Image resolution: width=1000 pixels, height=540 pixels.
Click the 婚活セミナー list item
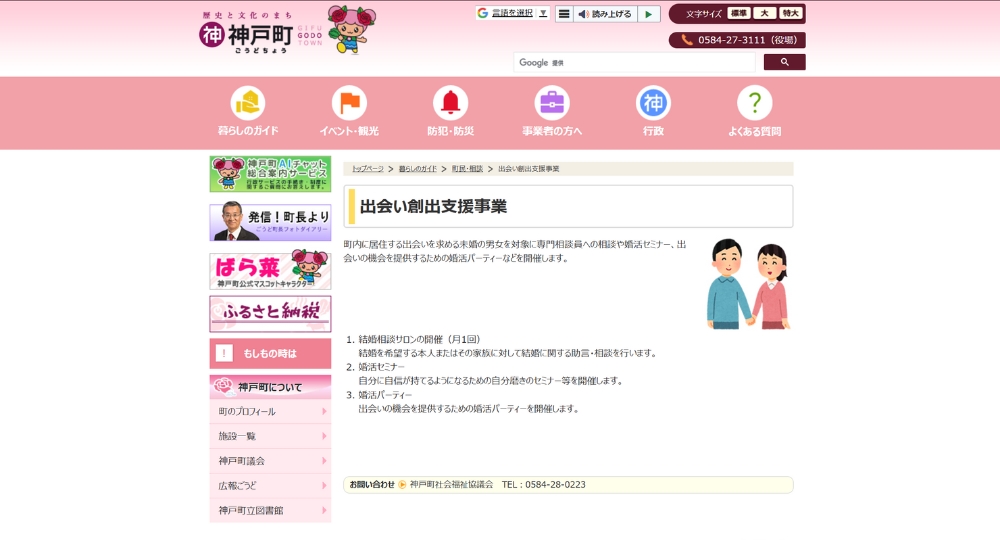(381, 367)
